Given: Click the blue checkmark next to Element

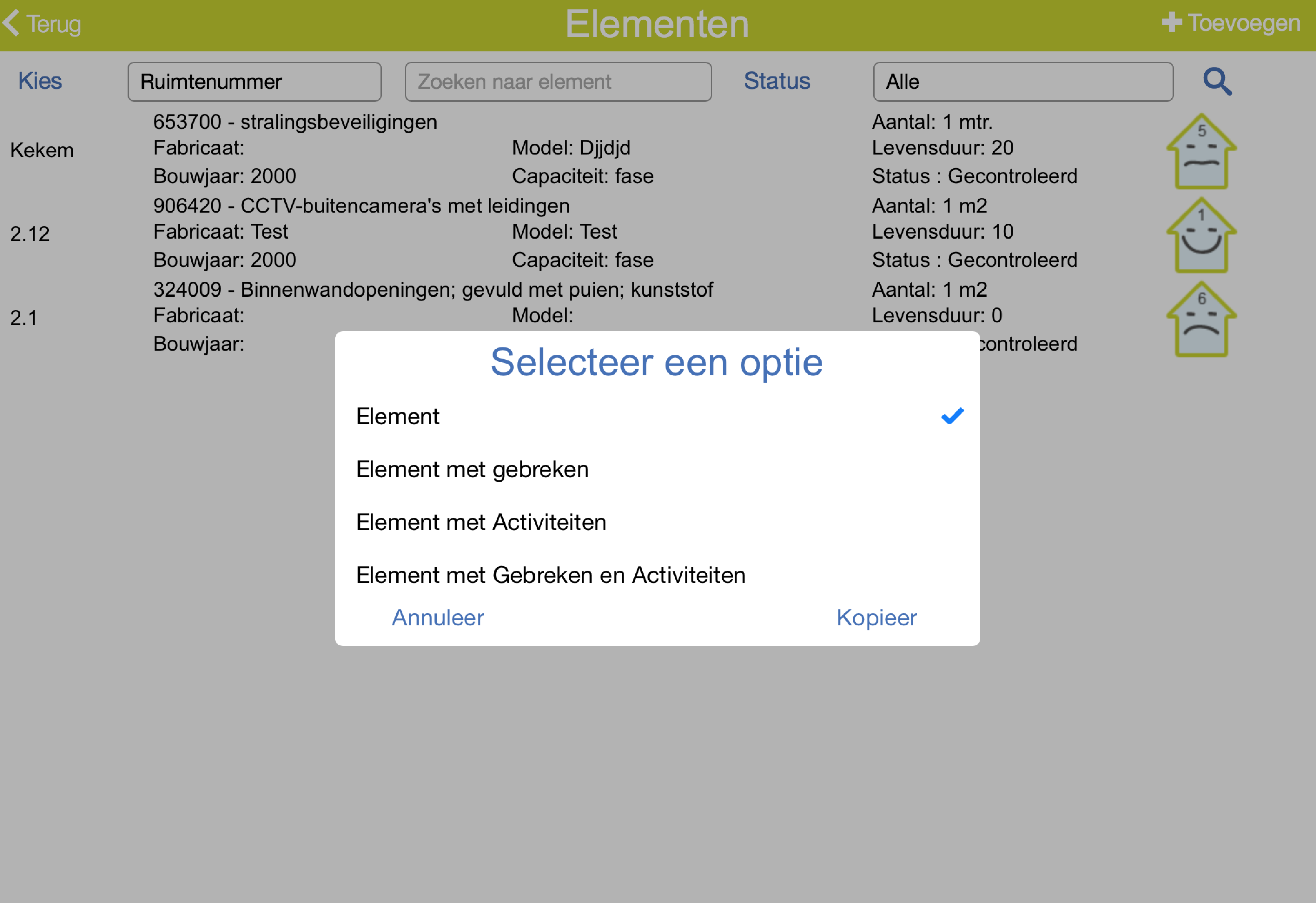Looking at the screenshot, I should pos(952,416).
